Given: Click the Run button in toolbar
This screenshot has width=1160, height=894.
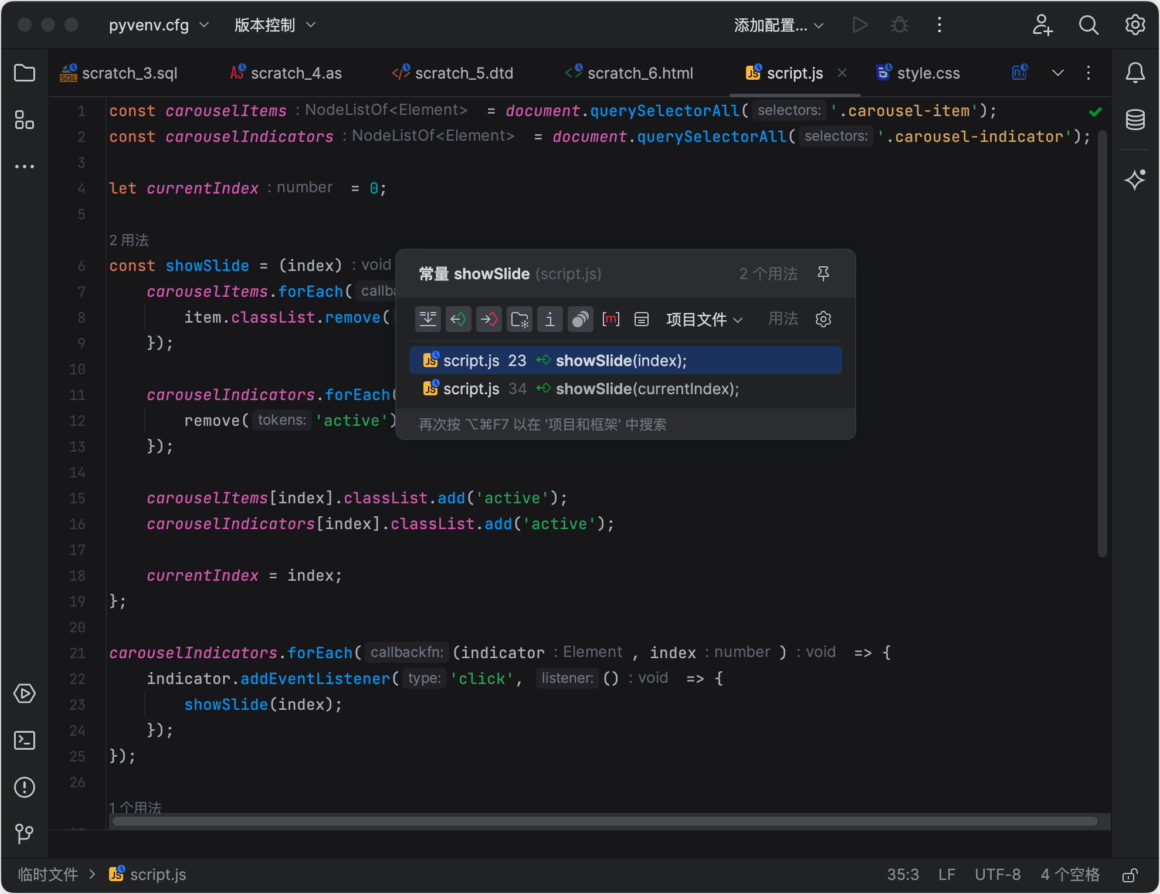Looking at the screenshot, I should 860,25.
